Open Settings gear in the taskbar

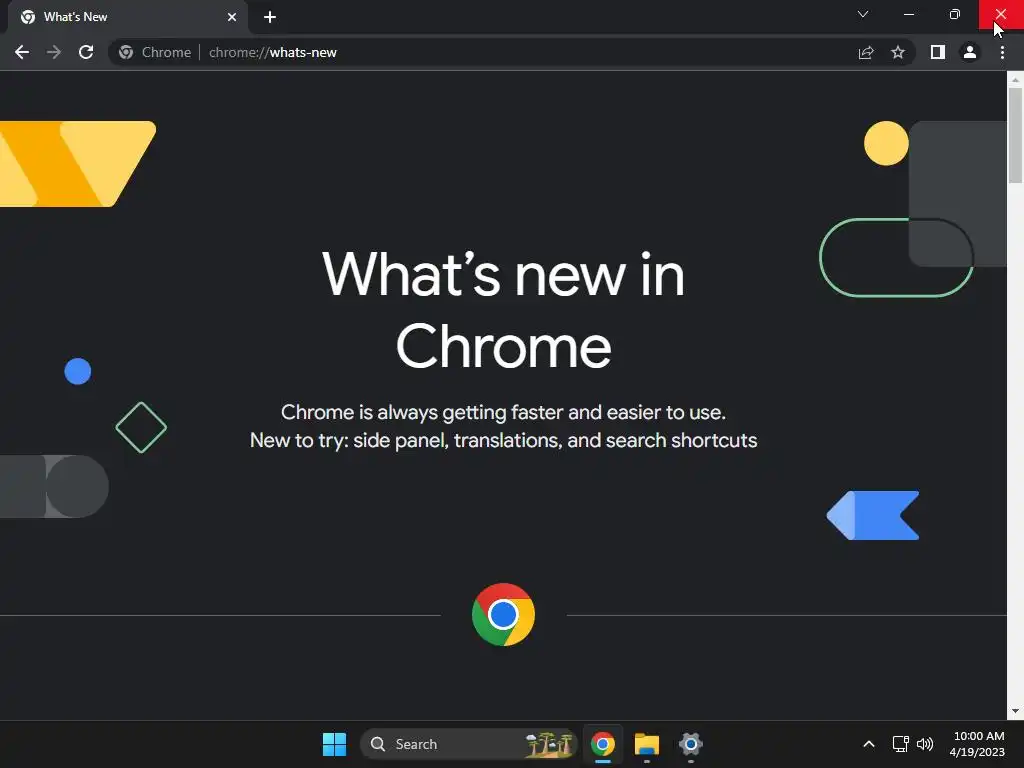click(x=690, y=744)
